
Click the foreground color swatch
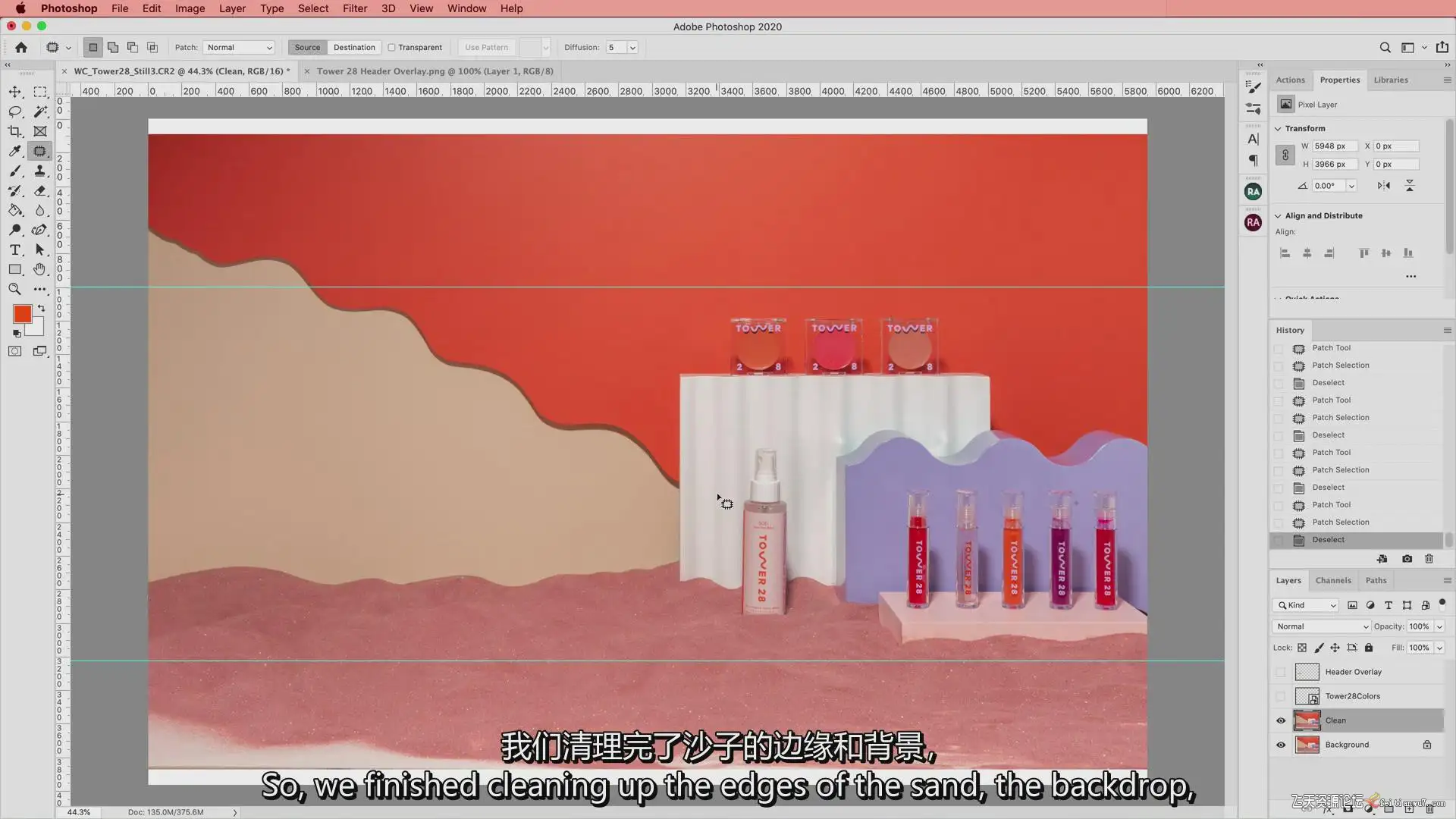[22, 314]
